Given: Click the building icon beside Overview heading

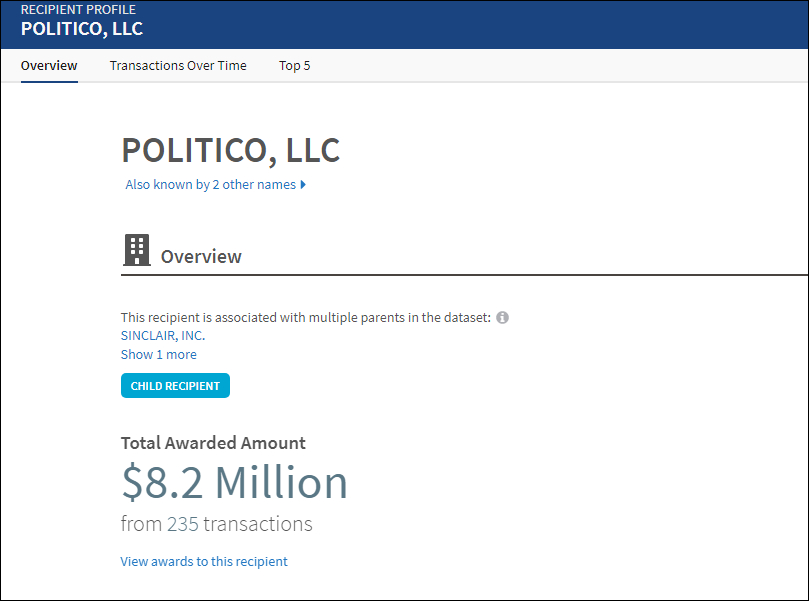Looking at the screenshot, I should (x=136, y=250).
